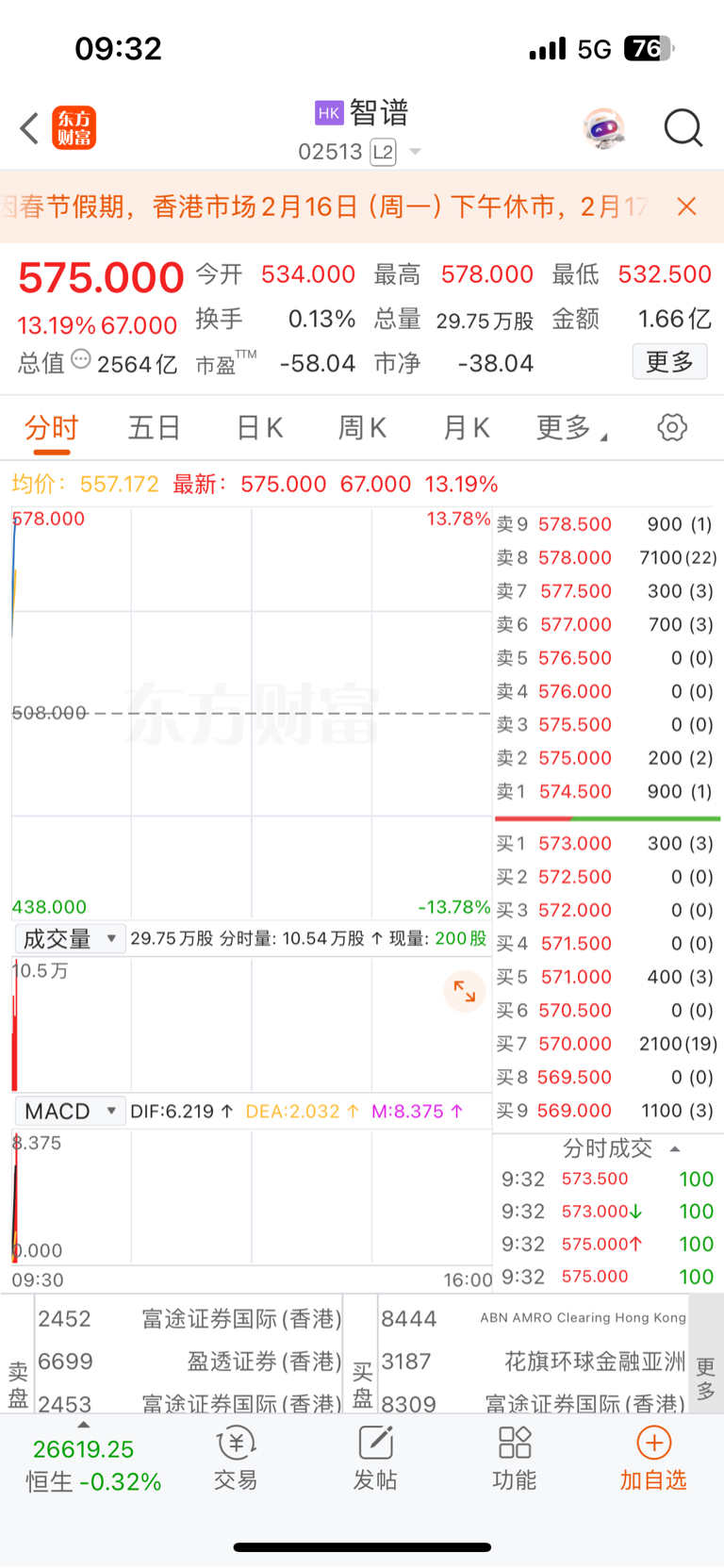724x1568 pixels.
Task: Expand chart to fullscreen
Action: [x=465, y=991]
